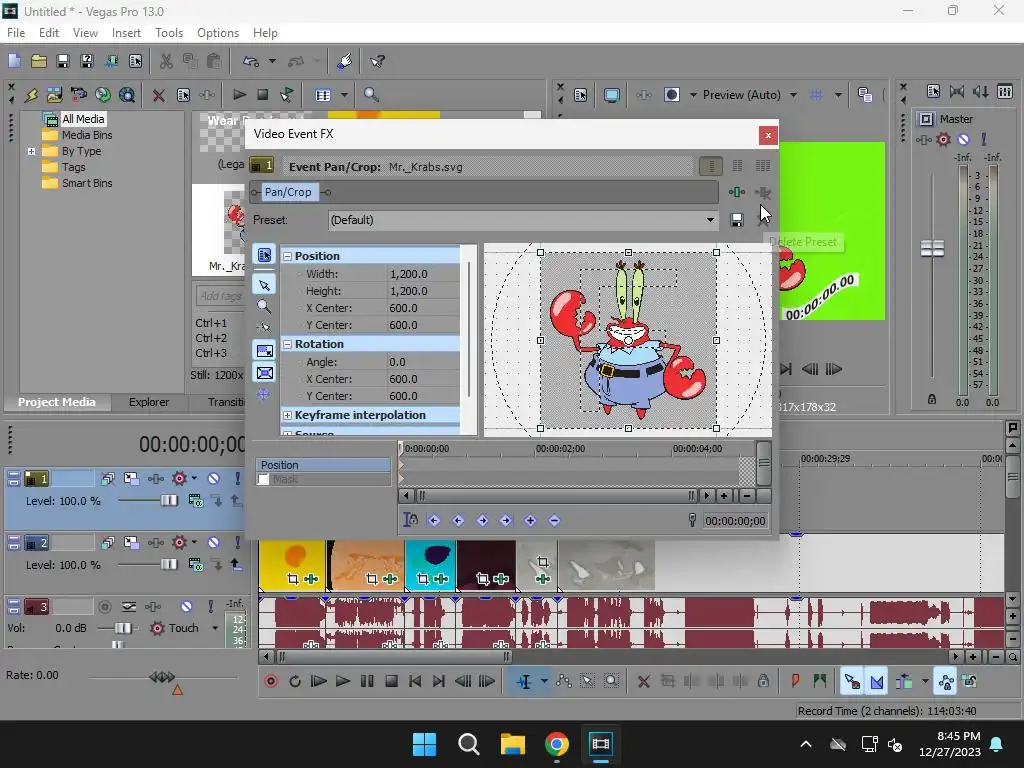
Task: Click the Record button in transport bar
Action: 270,681
